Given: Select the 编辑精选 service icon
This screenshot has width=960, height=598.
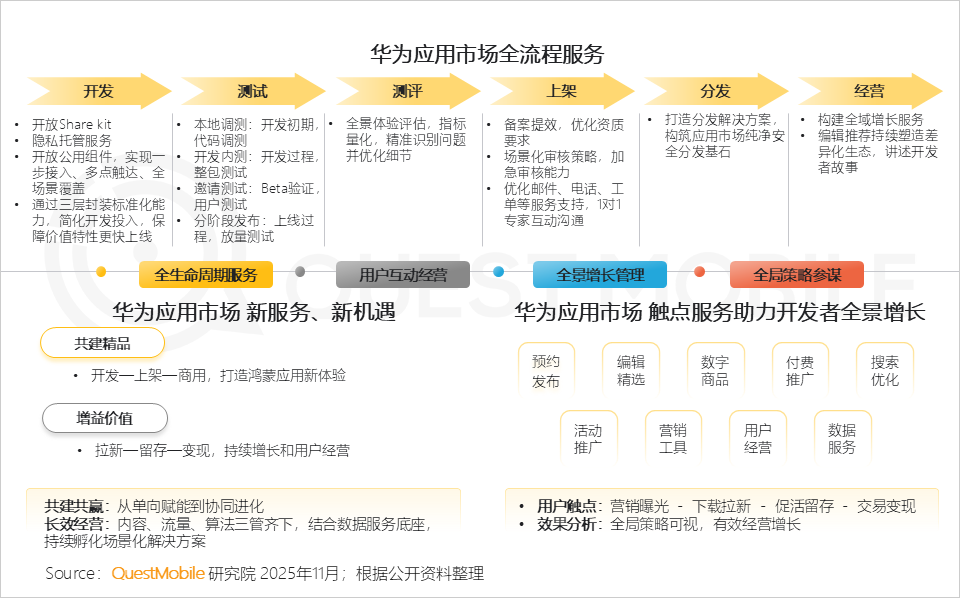Looking at the screenshot, I should point(630,368).
